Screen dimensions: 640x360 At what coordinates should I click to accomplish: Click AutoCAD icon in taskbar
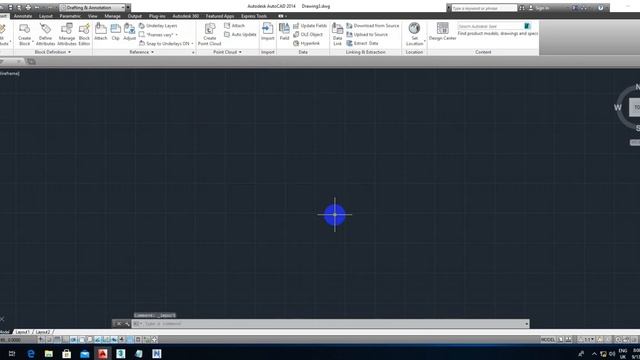(102, 353)
